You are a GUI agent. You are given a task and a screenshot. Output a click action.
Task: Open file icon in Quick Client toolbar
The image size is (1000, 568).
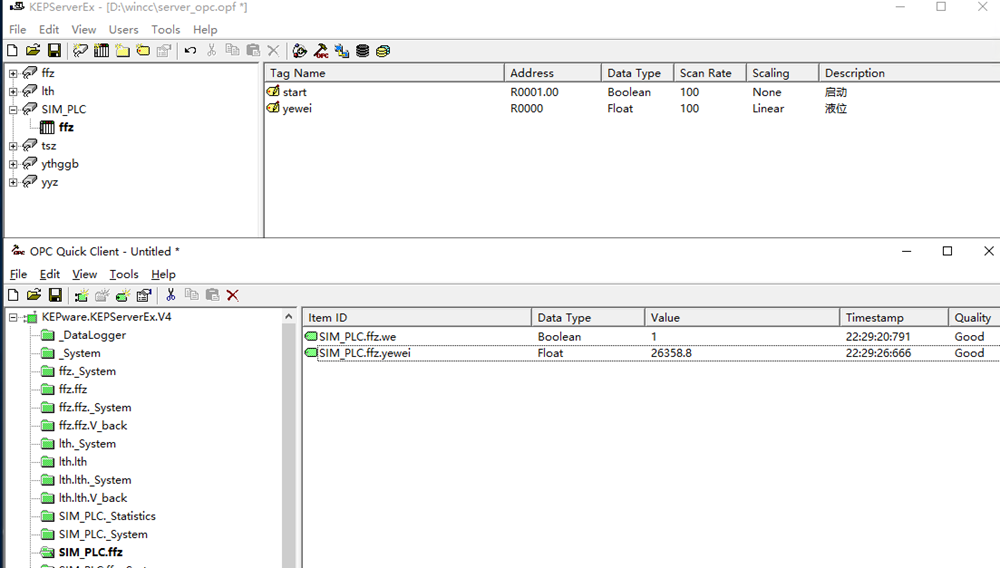33,295
